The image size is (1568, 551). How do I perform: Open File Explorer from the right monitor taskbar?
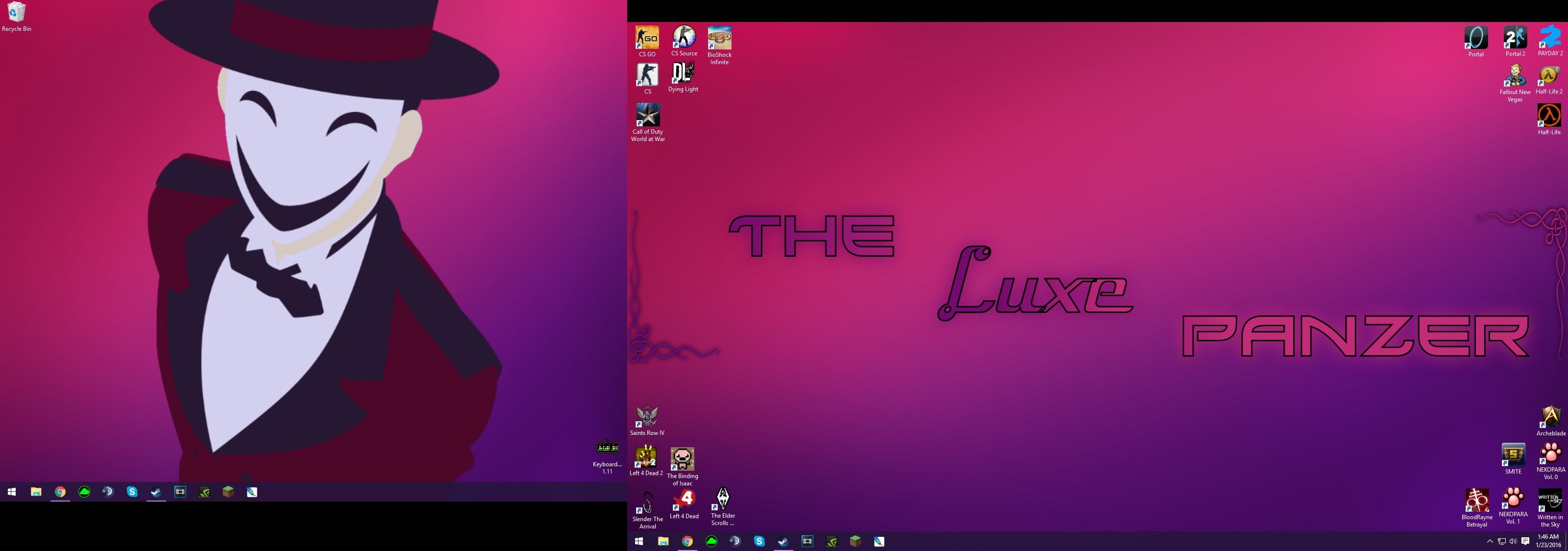(x=663, y=541)
